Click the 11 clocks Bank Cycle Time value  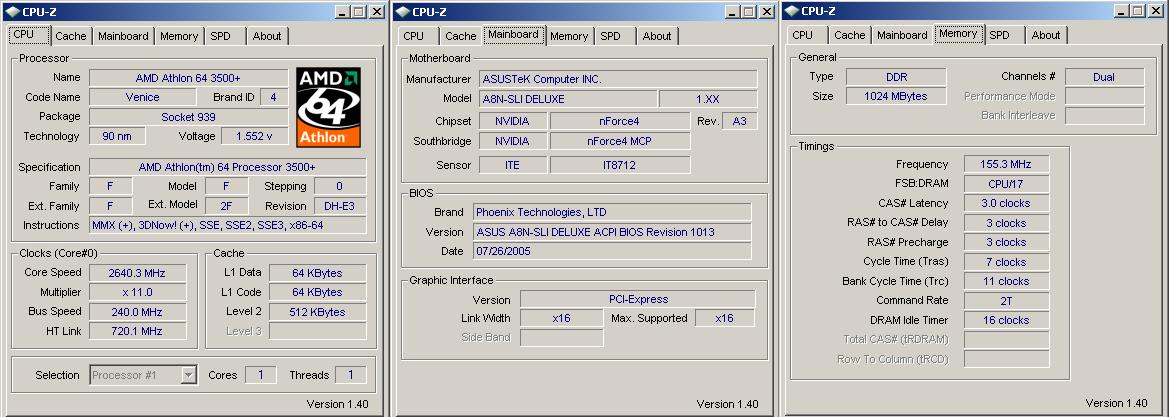coord(1006,281)
